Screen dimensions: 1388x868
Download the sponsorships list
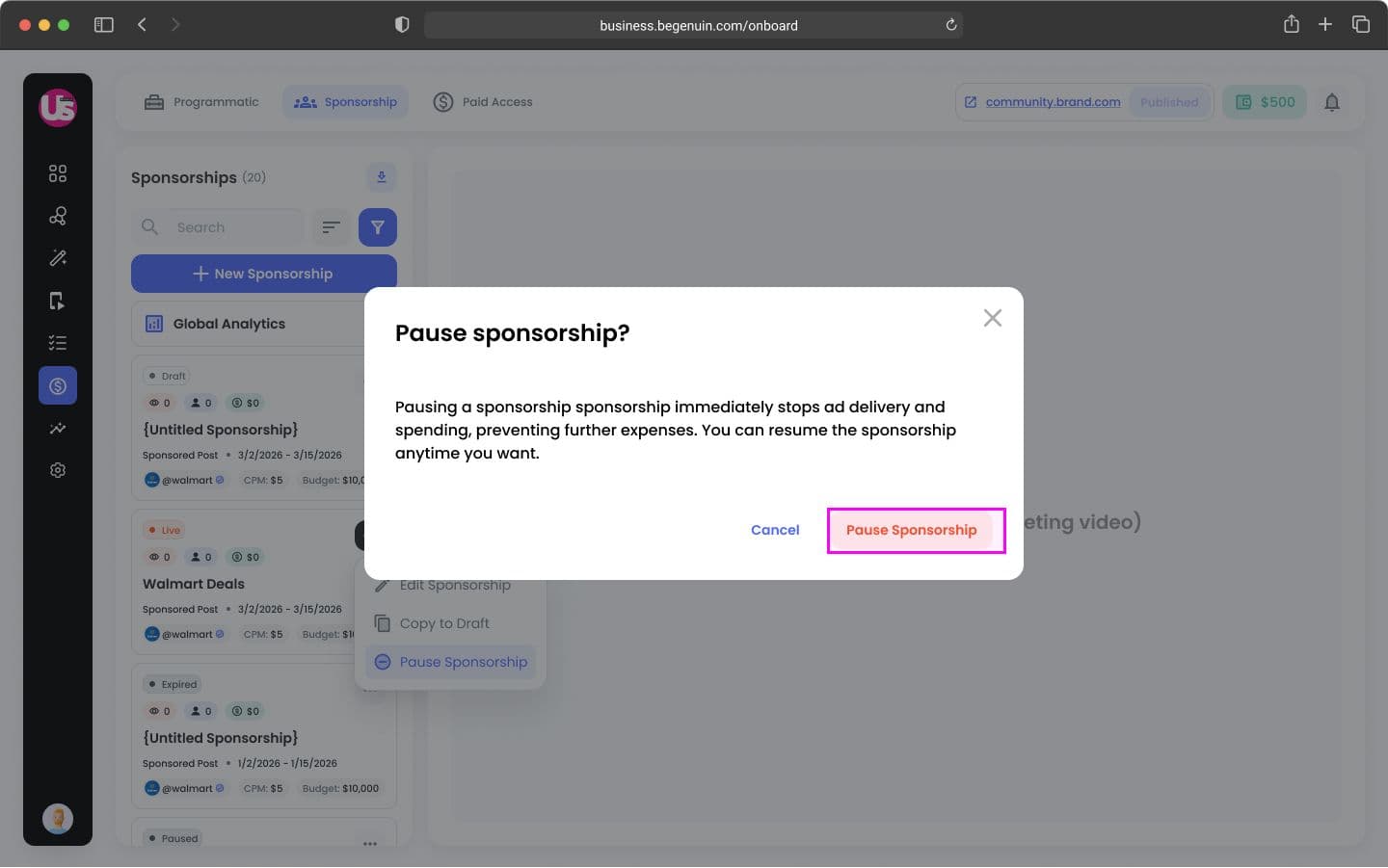382,177
